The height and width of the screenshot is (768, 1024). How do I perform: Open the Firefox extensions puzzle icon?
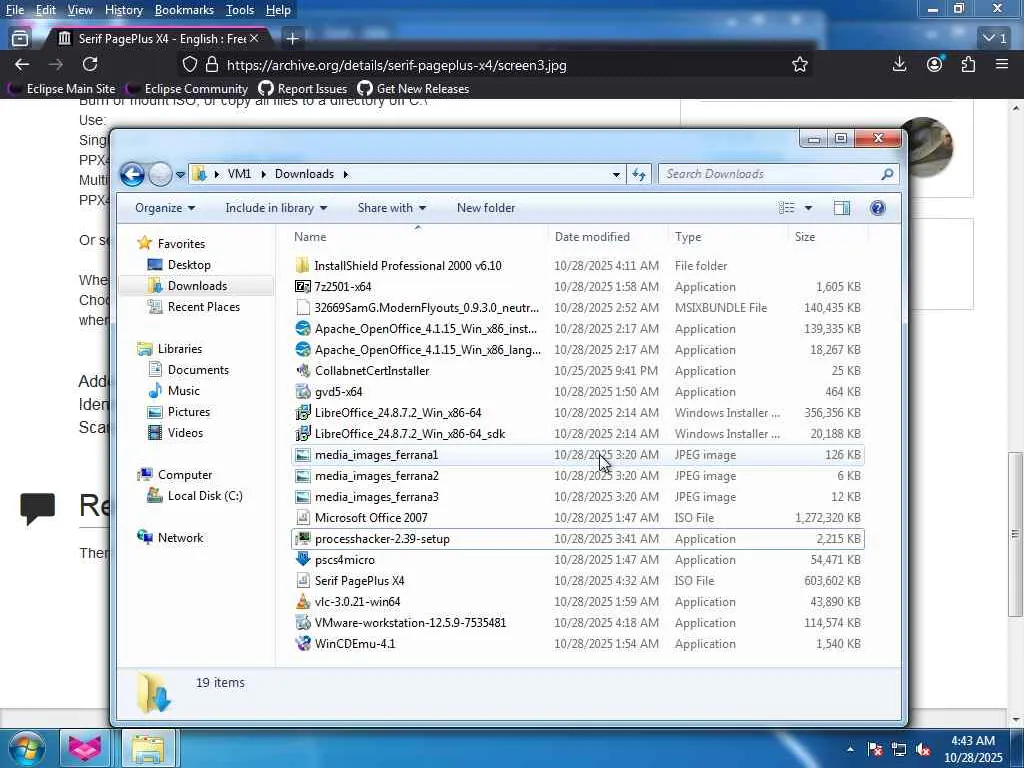pyautogui.click(x=968, y=64)
